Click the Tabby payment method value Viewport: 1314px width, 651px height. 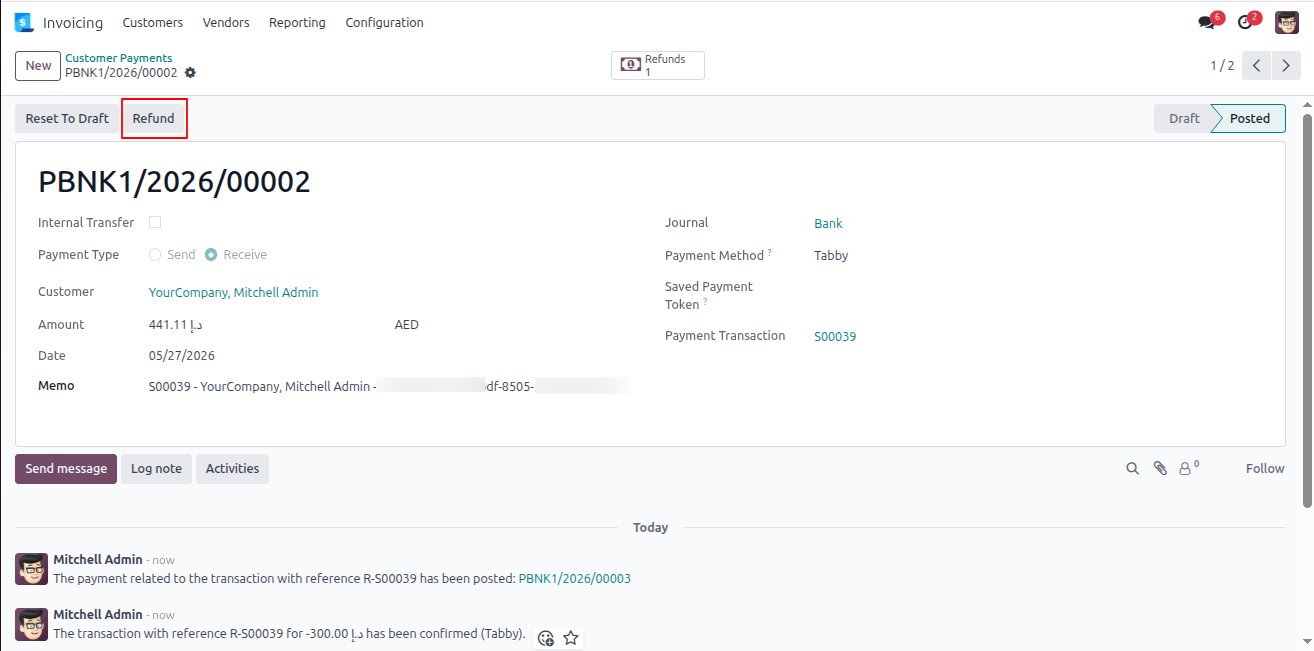click(x=831, y=256)
